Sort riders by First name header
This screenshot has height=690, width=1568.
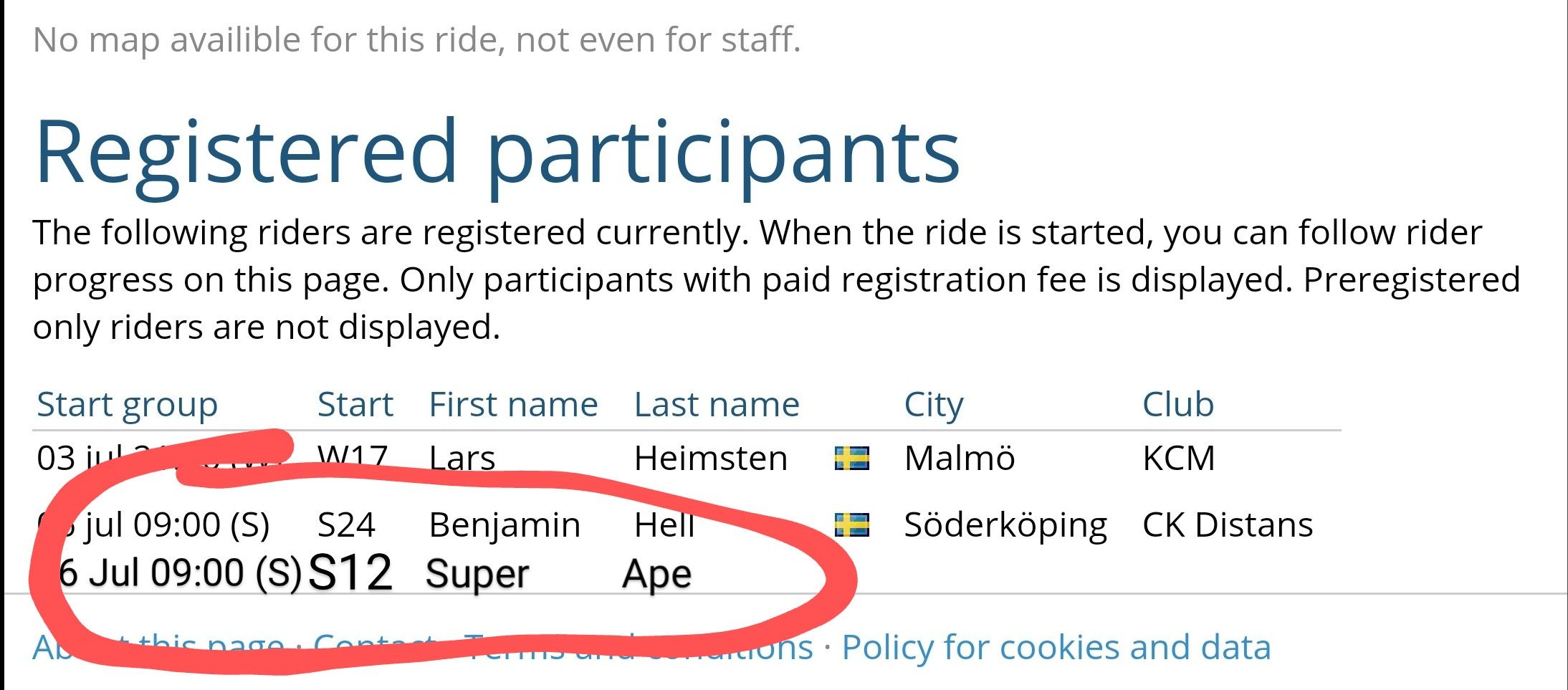point(513,405)
